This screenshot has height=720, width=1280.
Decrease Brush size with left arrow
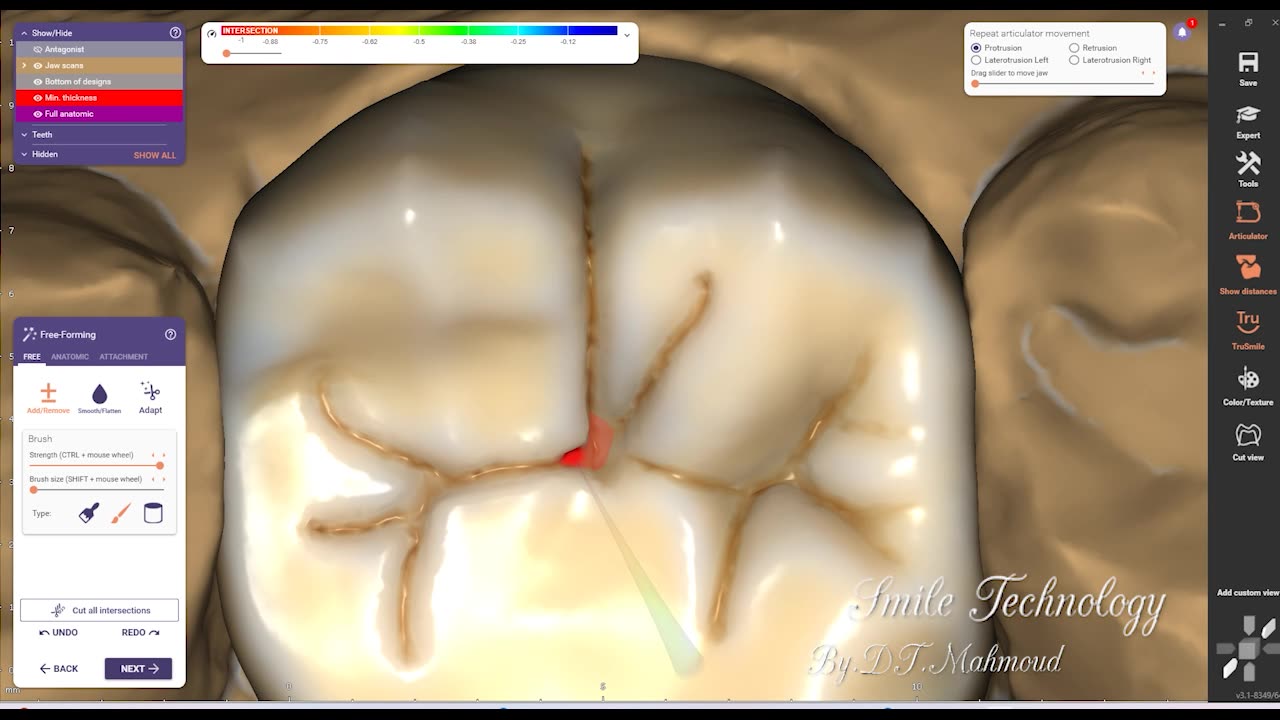[153, 479]
